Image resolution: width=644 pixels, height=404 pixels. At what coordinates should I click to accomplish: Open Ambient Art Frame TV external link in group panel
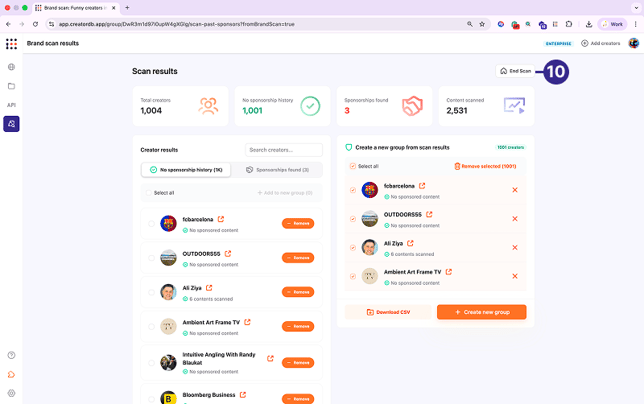point(448,271)
